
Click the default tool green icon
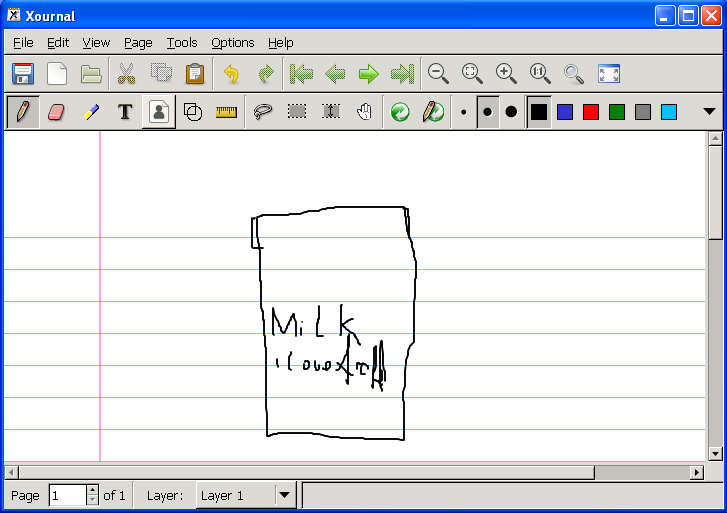coord(400,112)
